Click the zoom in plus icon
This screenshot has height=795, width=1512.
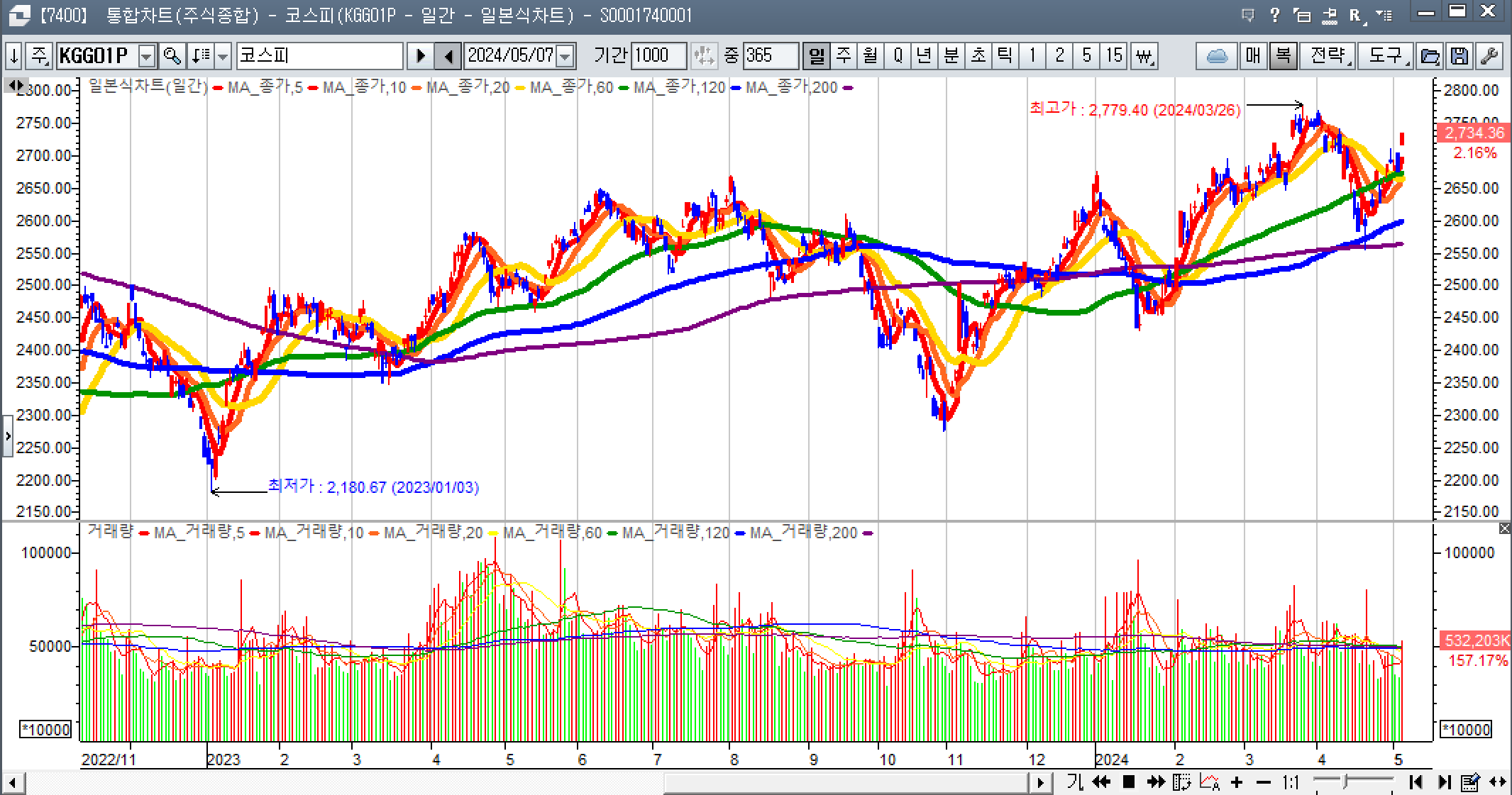(1237, 782)
